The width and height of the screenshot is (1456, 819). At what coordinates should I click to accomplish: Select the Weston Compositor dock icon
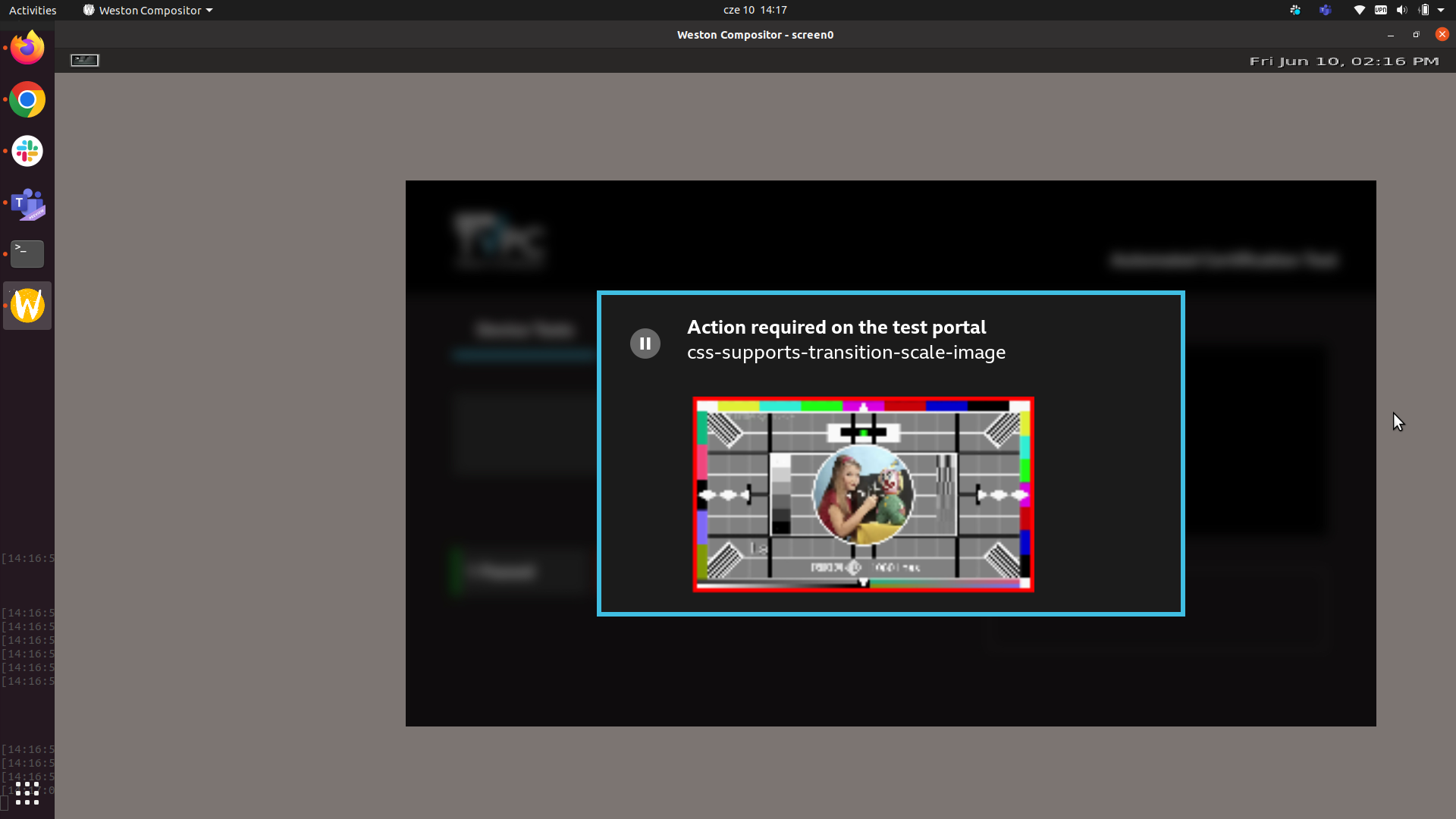[x=27, y=306]
